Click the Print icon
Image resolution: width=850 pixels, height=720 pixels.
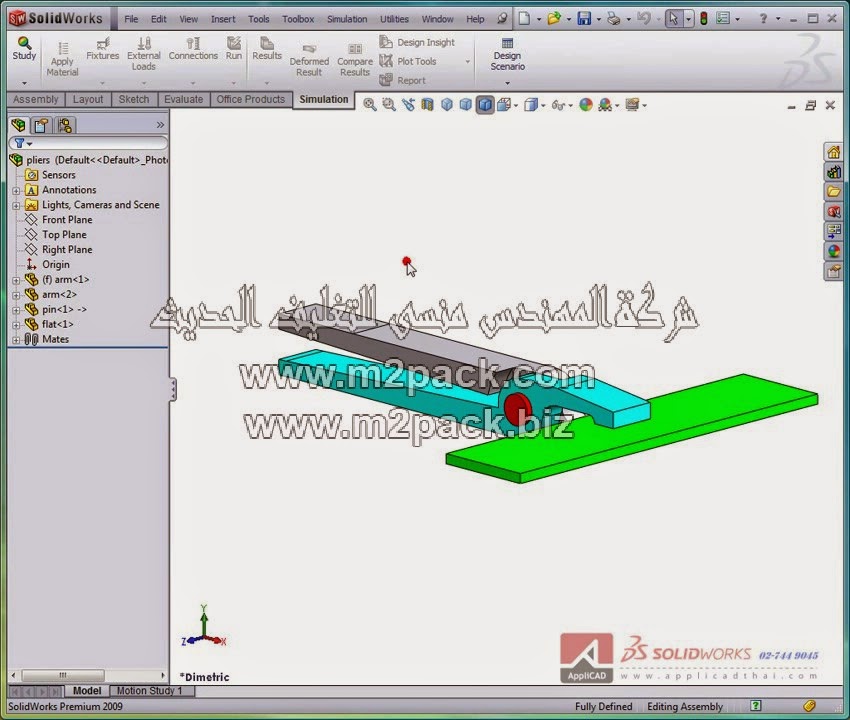tap(613, 18)
